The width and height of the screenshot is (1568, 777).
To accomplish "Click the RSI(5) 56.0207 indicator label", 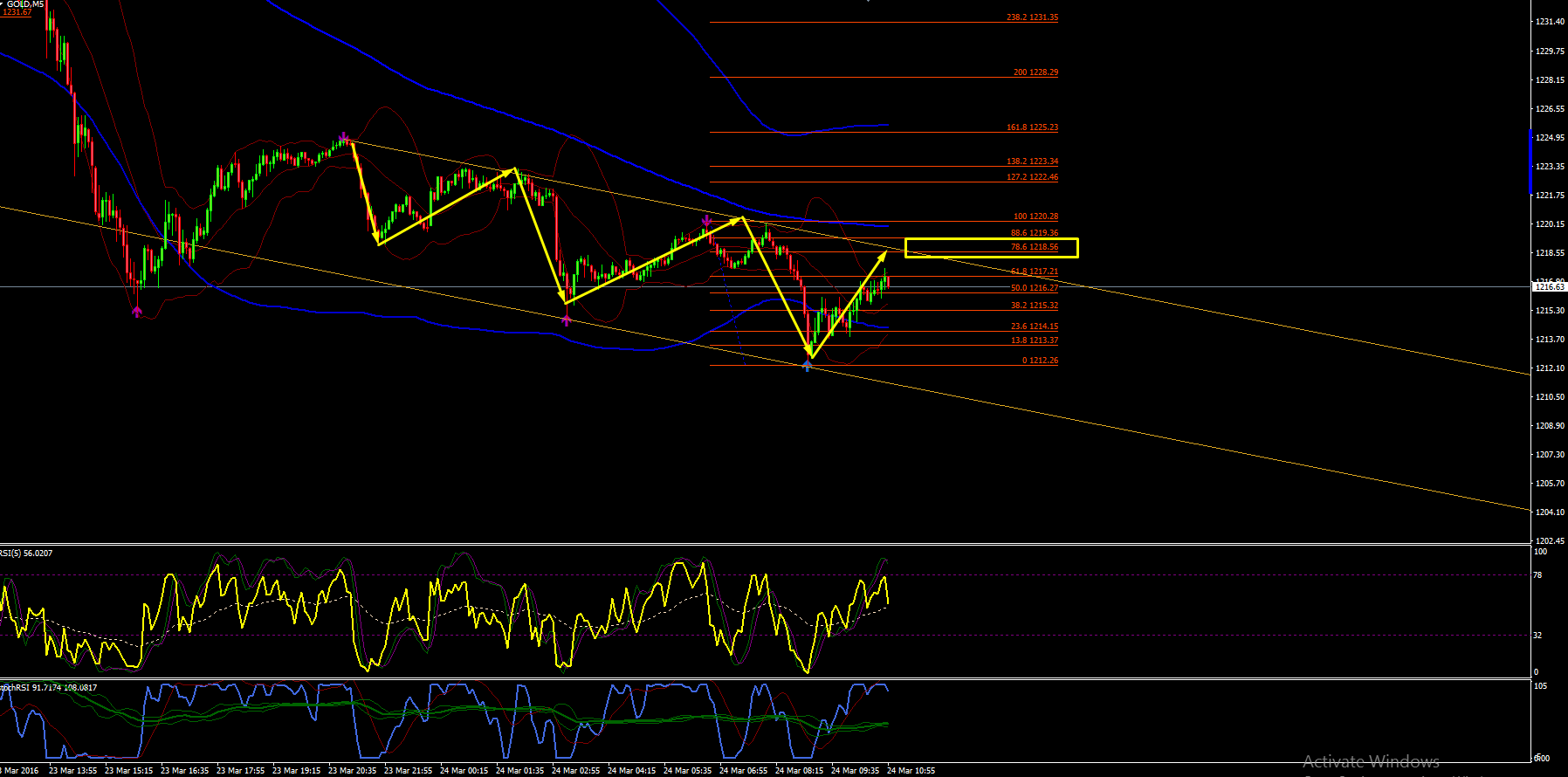I will (x=26, y=554).
